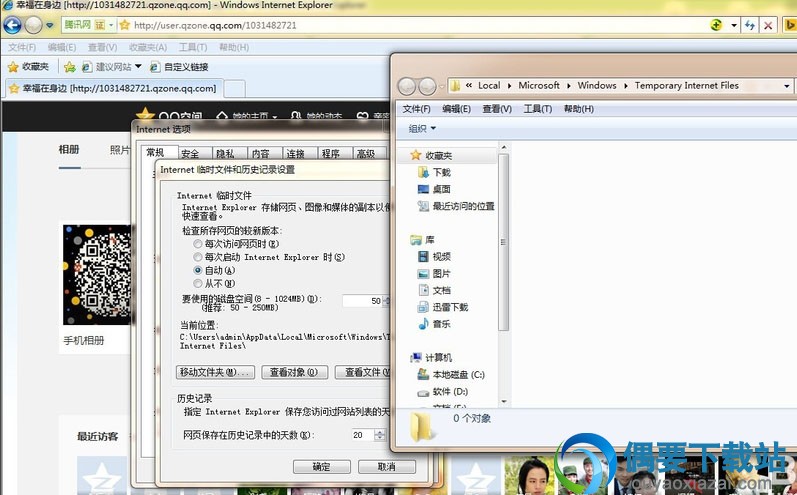Open Explorer address bar dropdown arrow

pos(787,86)
